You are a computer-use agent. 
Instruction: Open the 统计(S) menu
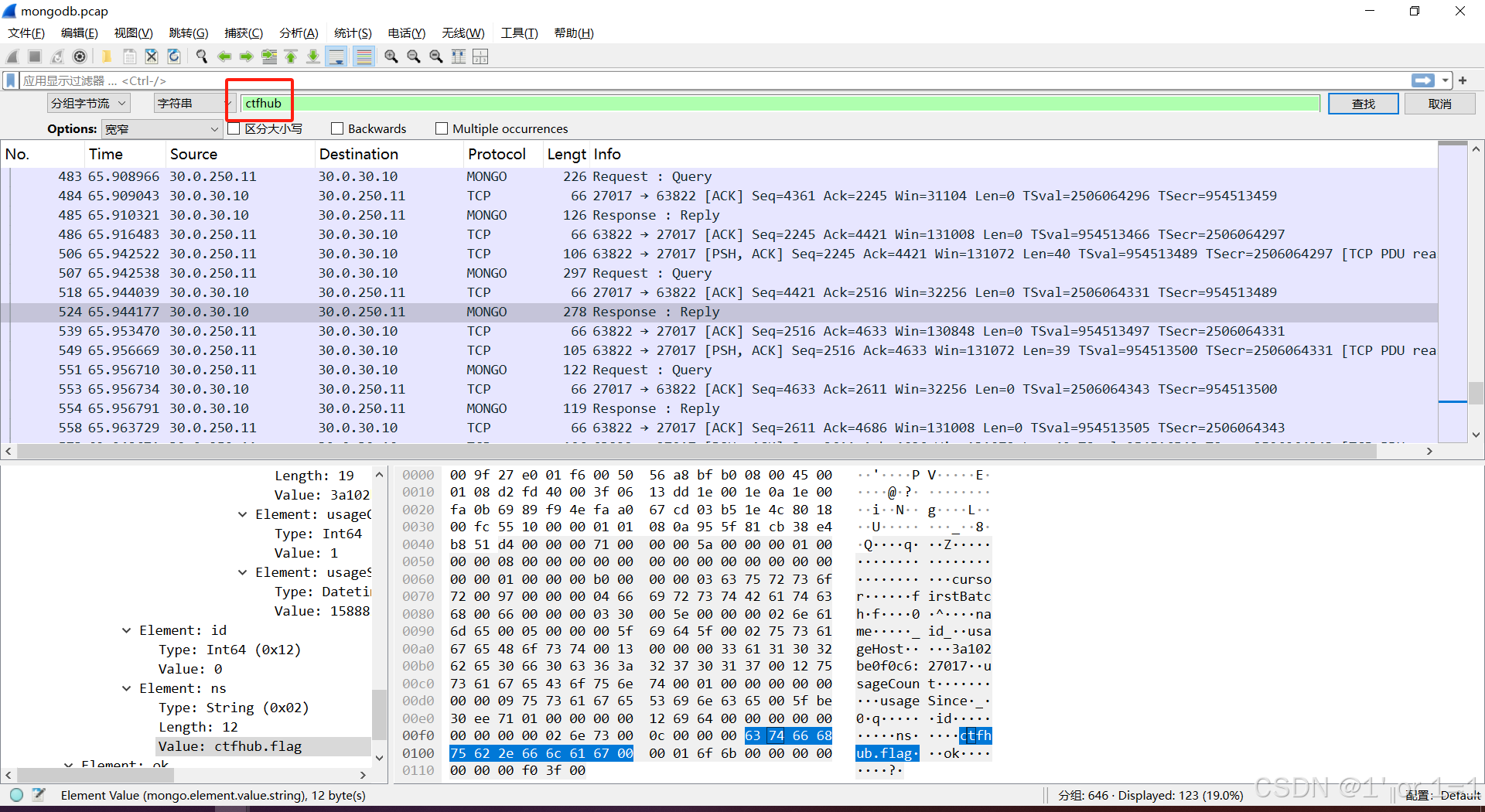[x=353, y=32]
